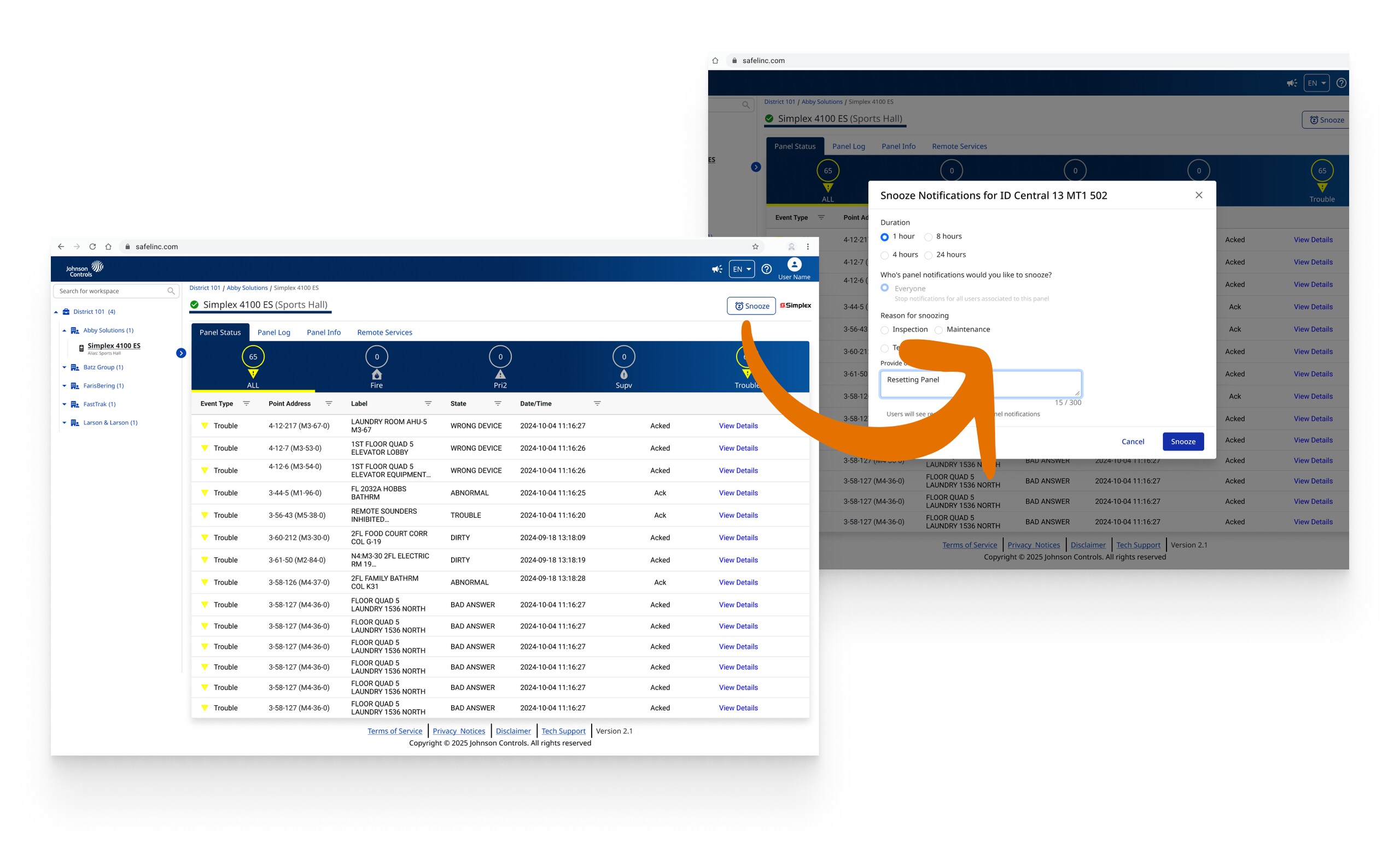Select Panel Status tab in front window
This screenshot has width=1400, height=842.
click(220, 332)
